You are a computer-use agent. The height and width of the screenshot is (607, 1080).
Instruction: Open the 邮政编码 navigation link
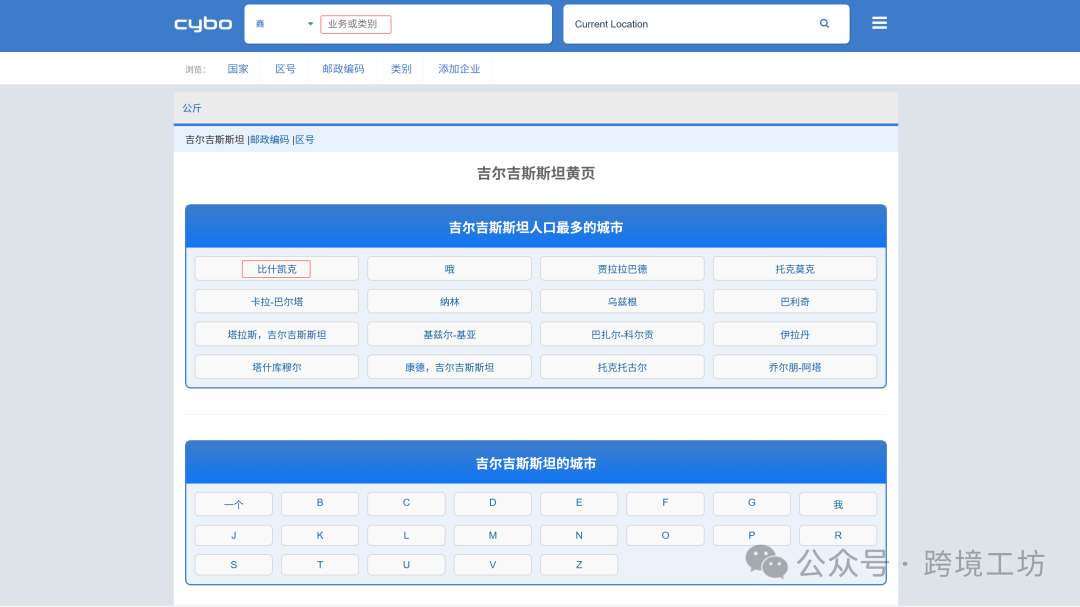[342, 68]
